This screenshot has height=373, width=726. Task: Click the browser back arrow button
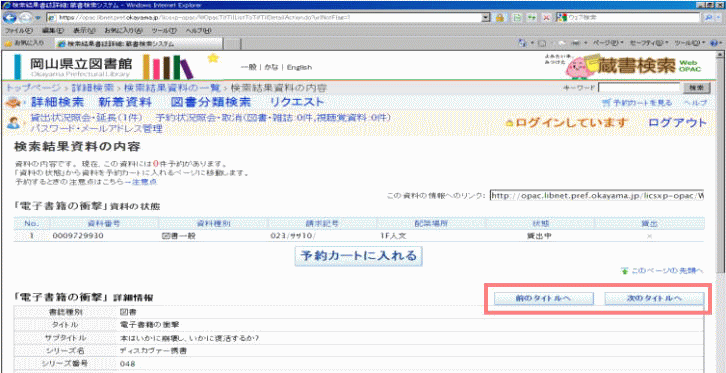click(x=10, y=17)
